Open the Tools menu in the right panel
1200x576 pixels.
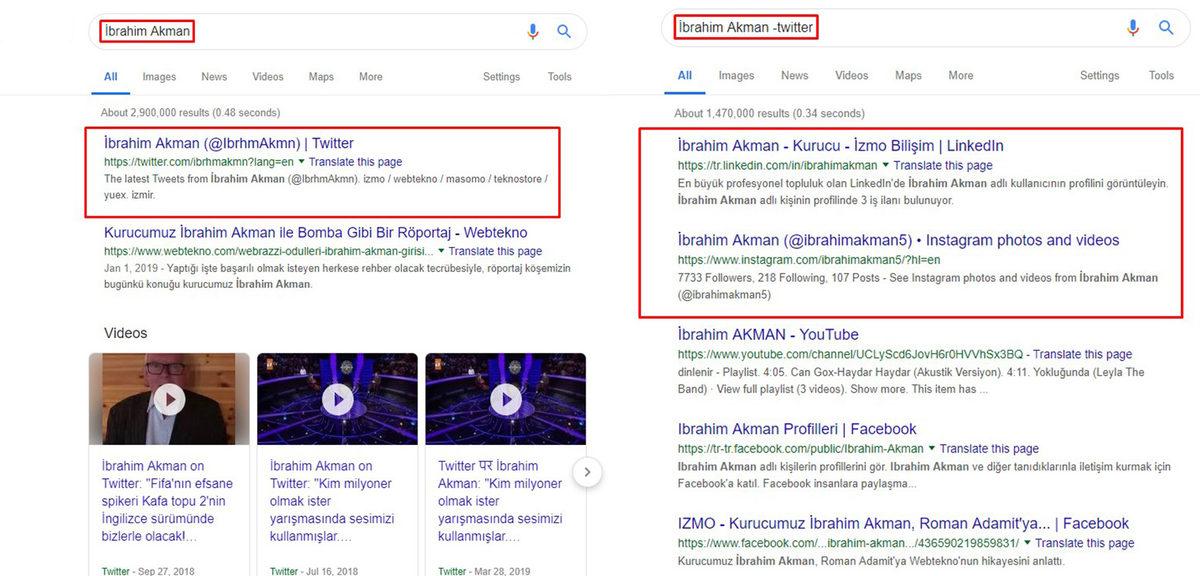(x=1161, y=75)
